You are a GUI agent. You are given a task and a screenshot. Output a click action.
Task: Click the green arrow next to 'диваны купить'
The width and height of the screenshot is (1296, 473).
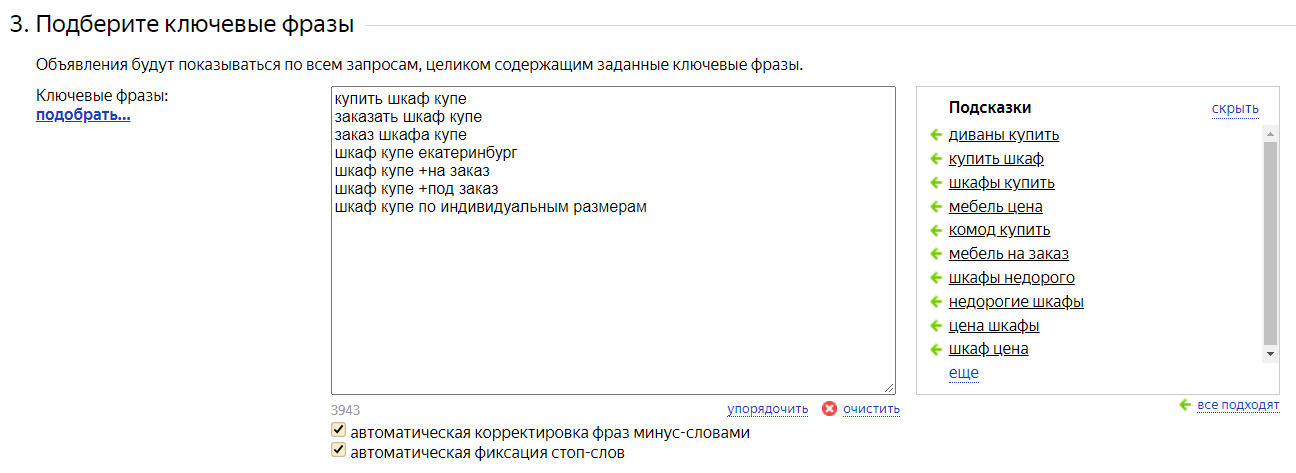tap(936, 135)
